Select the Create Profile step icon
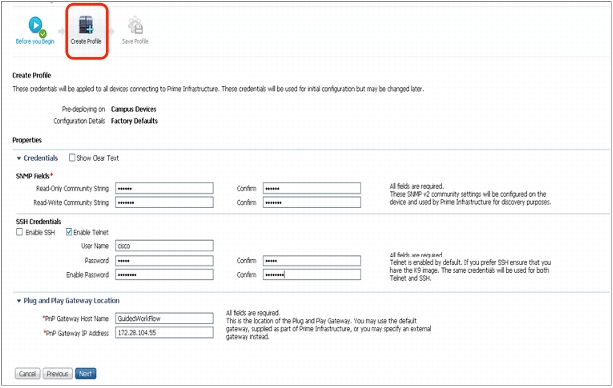The height and width of the screenshot is (388, 613). tap(86, 25)
